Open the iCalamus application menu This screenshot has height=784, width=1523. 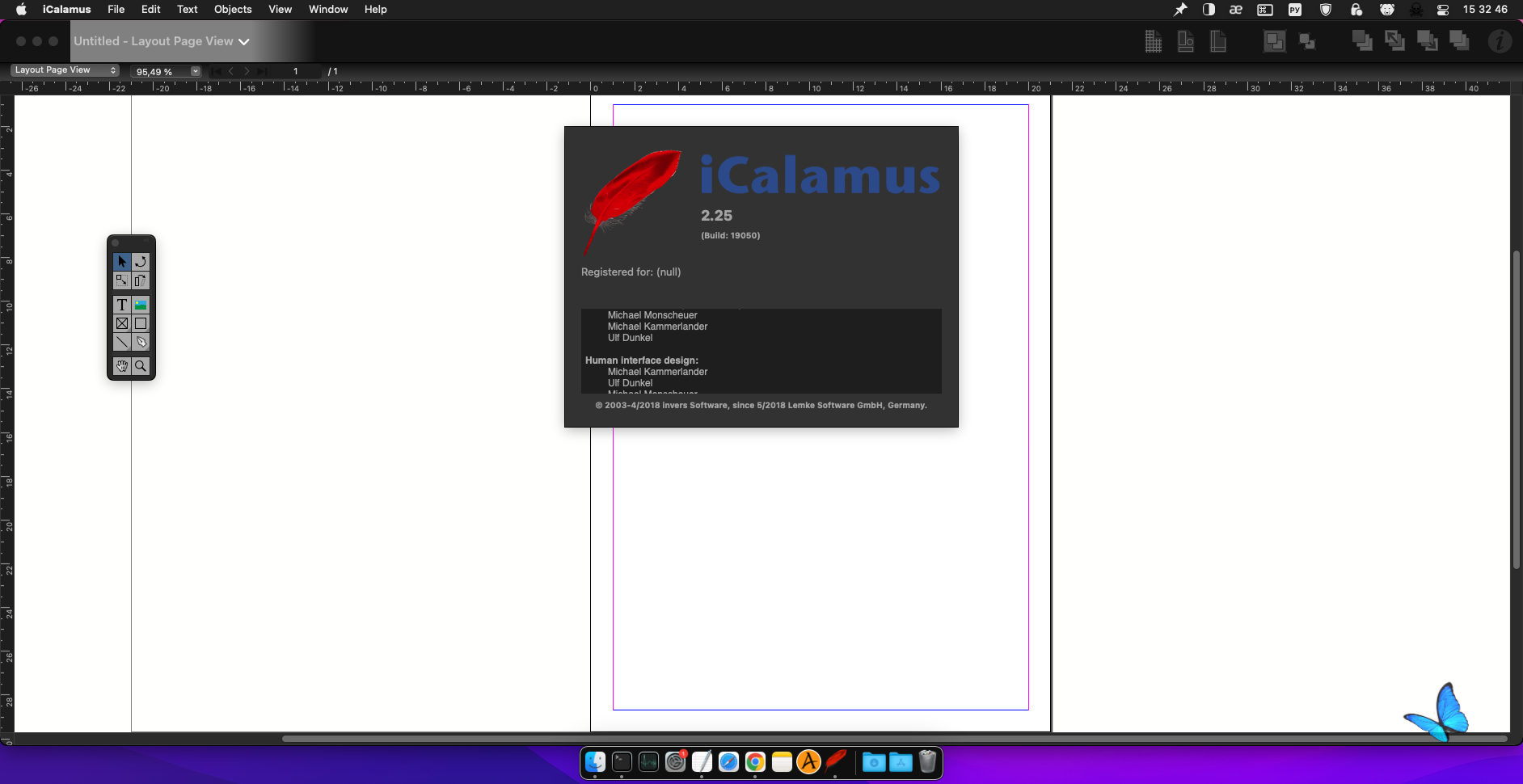pyautogui.click(x=66, y=10)
